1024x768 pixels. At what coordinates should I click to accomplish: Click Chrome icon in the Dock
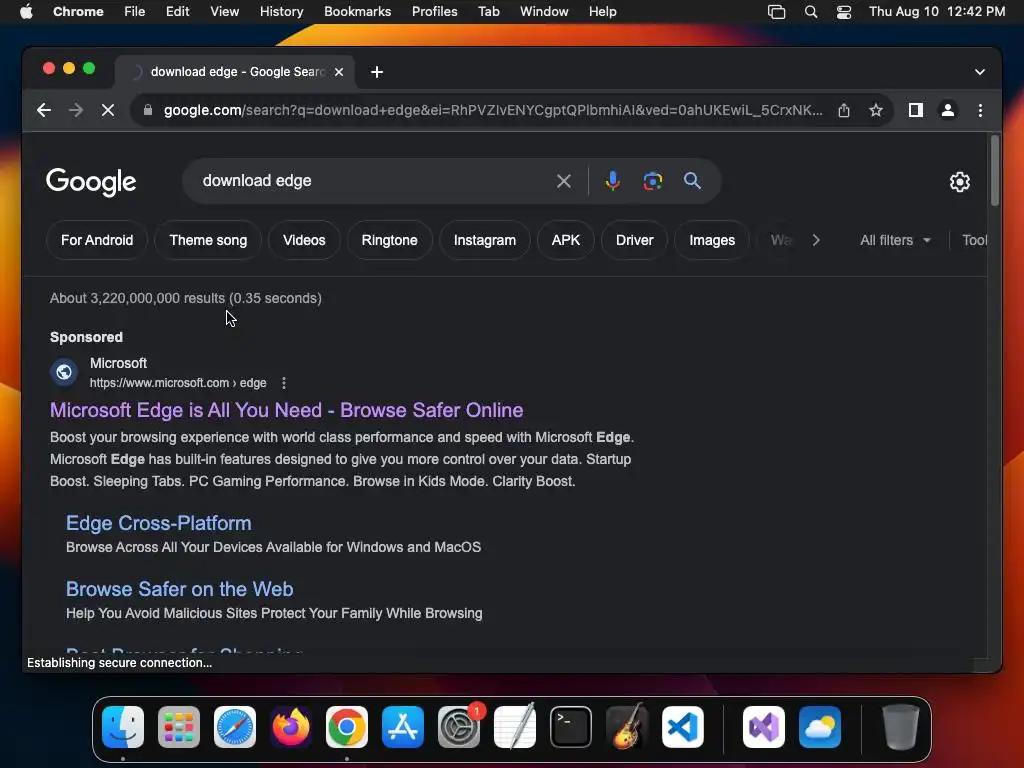(347, 727)
